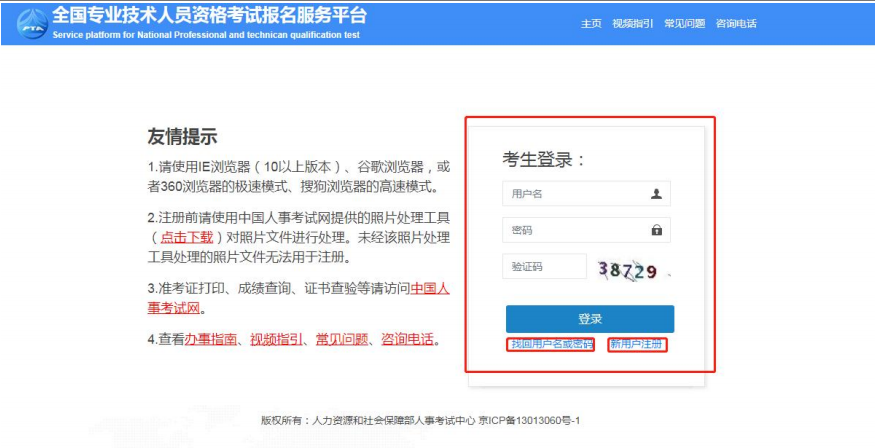Screen dimensions: 875x448
Task: Open 主页 in the top navigation
Action: (x=592, y=23)
